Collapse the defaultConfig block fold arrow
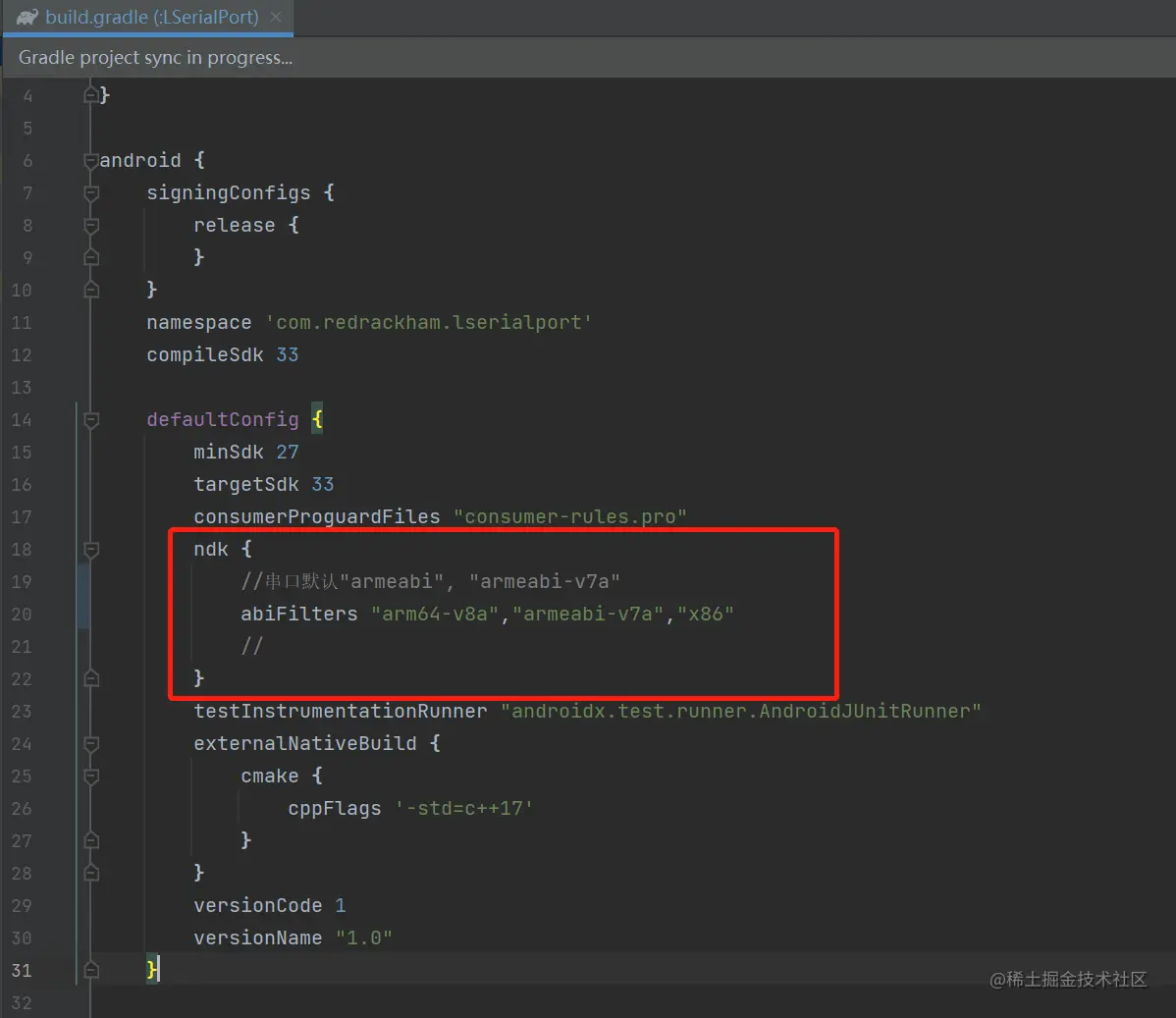Screen dimensions: 1176x1018 coord(90,419)
